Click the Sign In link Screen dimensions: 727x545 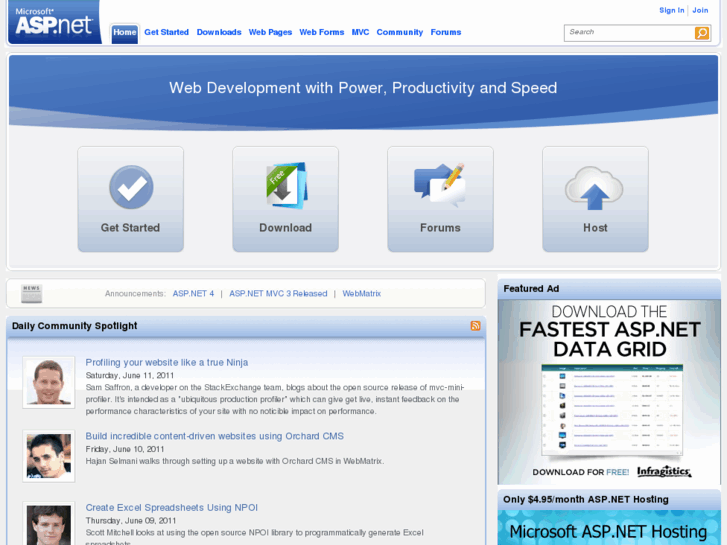[x=672, y=10]
